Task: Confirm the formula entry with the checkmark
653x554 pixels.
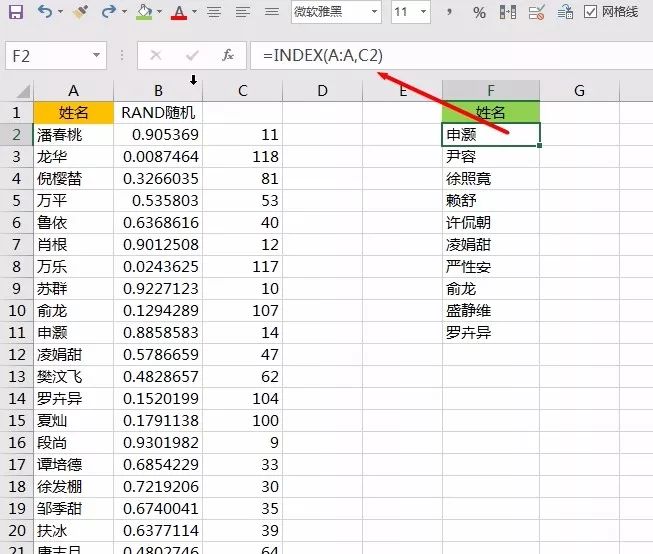Action: [x=192, y=55]
